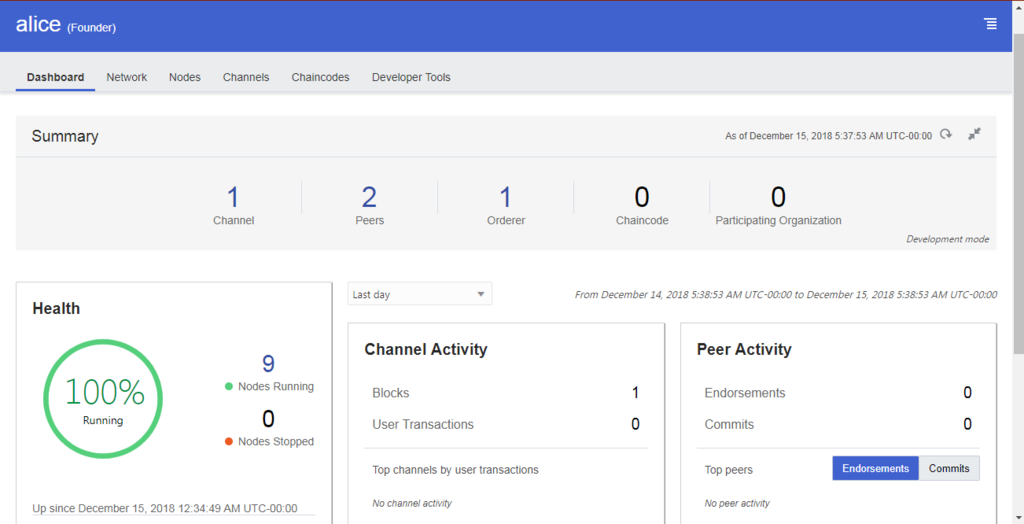Open the Developer Tools tab

pyautogui.click(x=411, y=77)
